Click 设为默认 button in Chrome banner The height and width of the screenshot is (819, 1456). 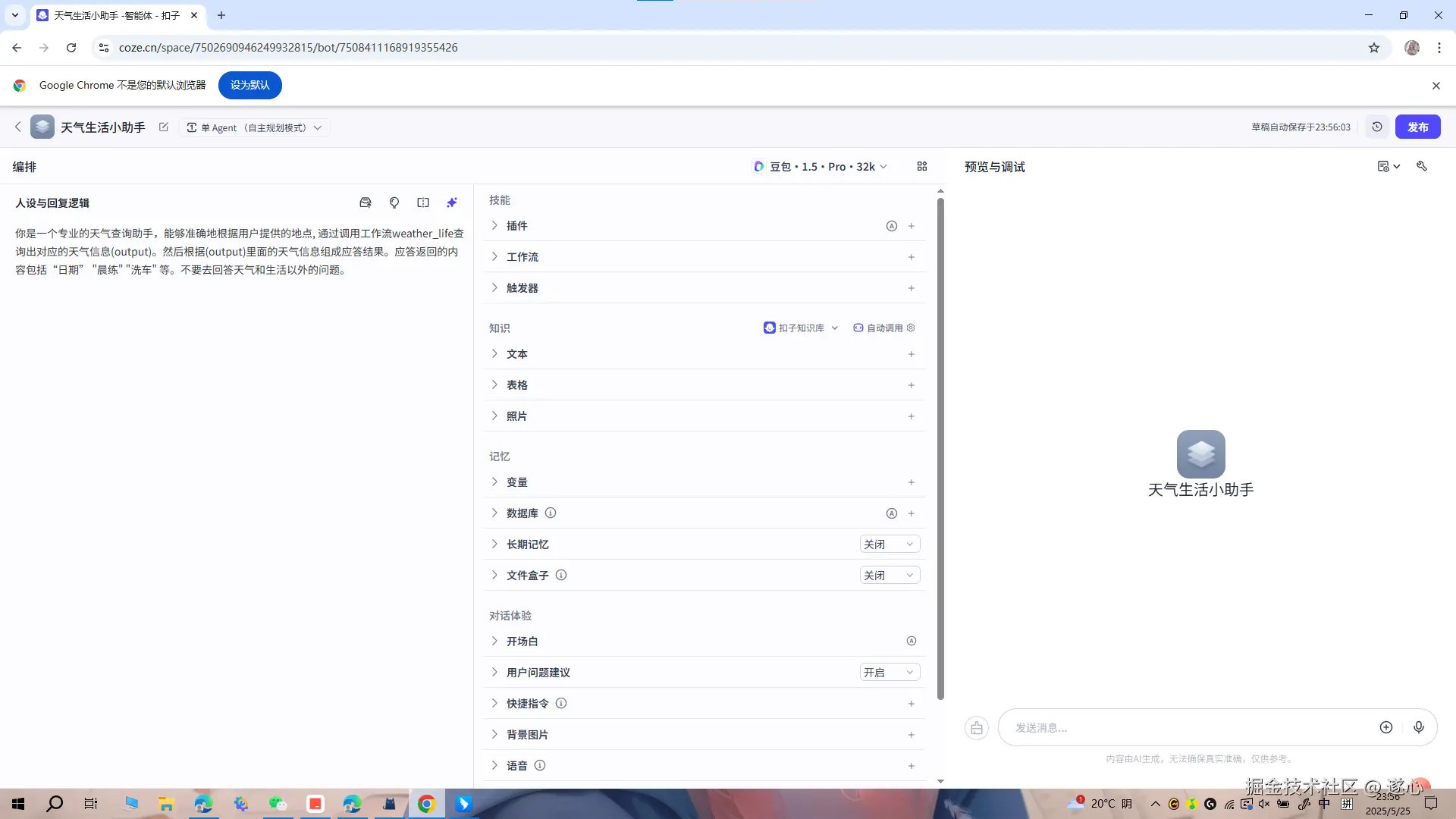pyautogui.click(x=249, y=85)
